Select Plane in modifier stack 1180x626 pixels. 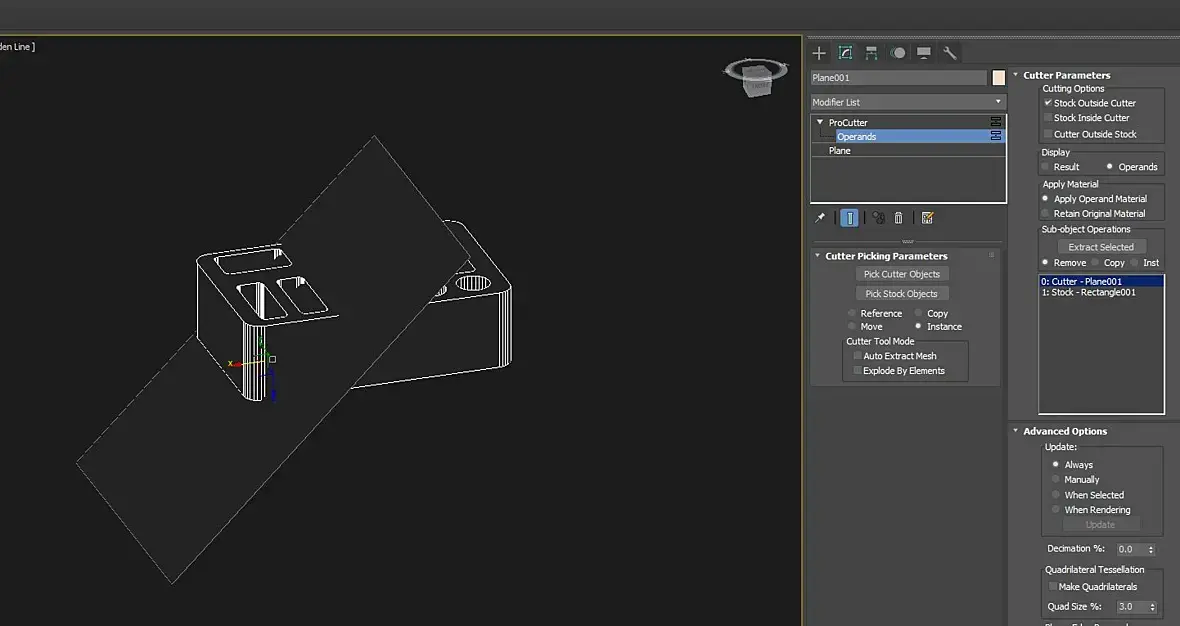(x=839, y=150)
